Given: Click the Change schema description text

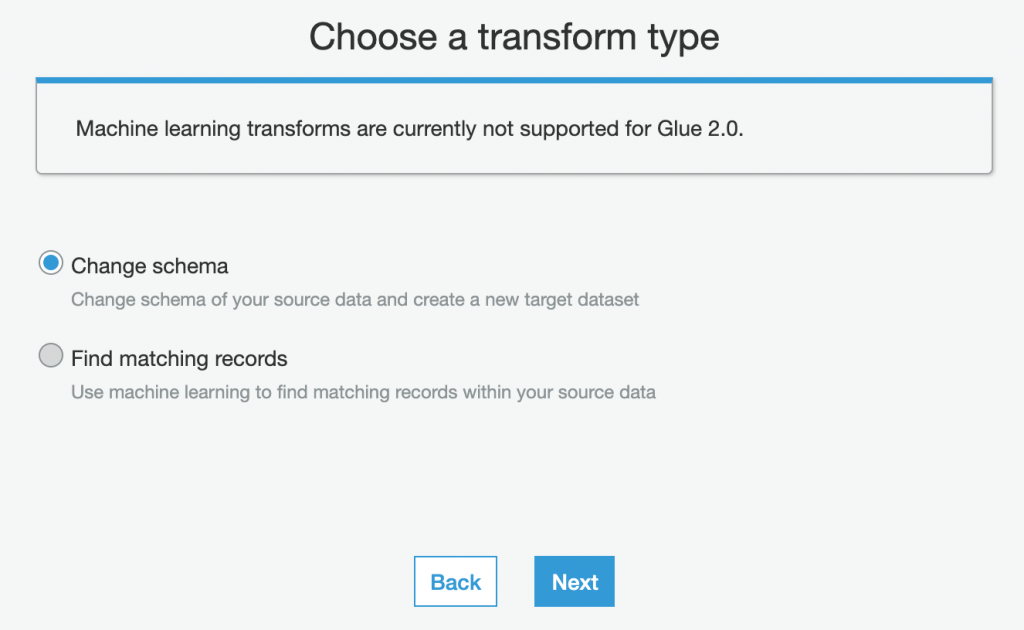Looking at the screenshot, I should point(354,299).
